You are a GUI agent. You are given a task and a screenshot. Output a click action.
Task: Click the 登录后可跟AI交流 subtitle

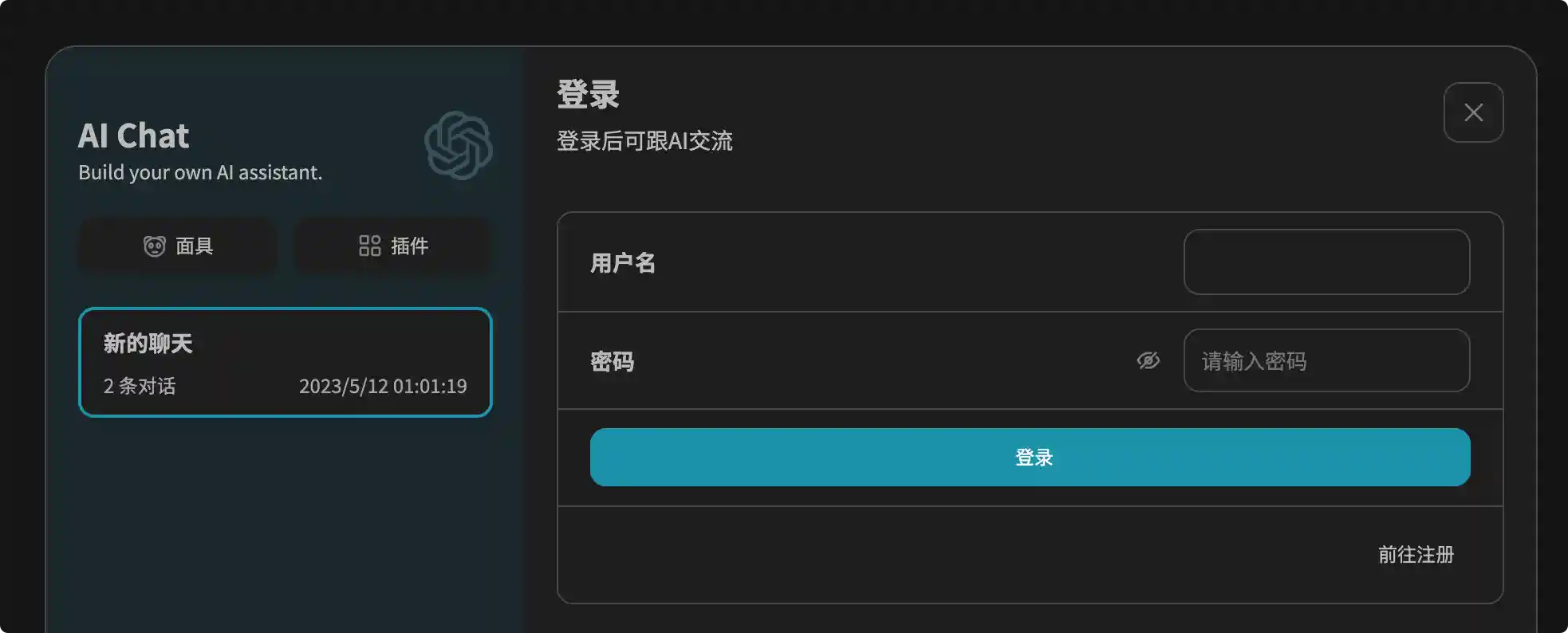pyautogui.click(x=644, y=141)
